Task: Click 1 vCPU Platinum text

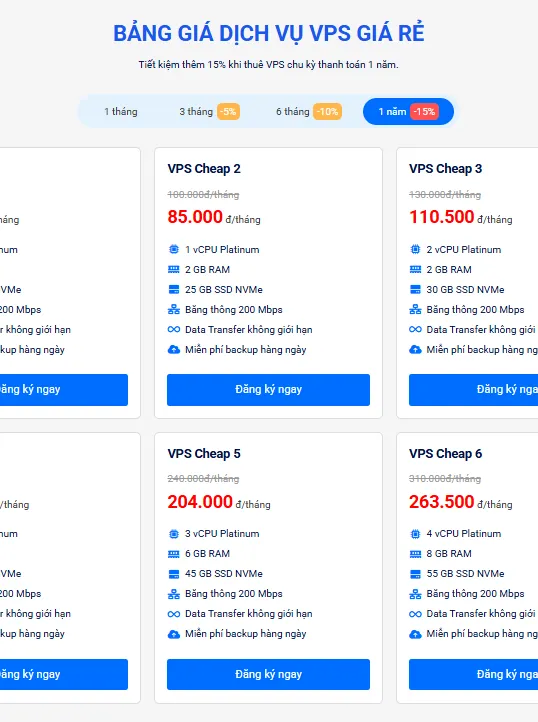Action: [222, 250]
